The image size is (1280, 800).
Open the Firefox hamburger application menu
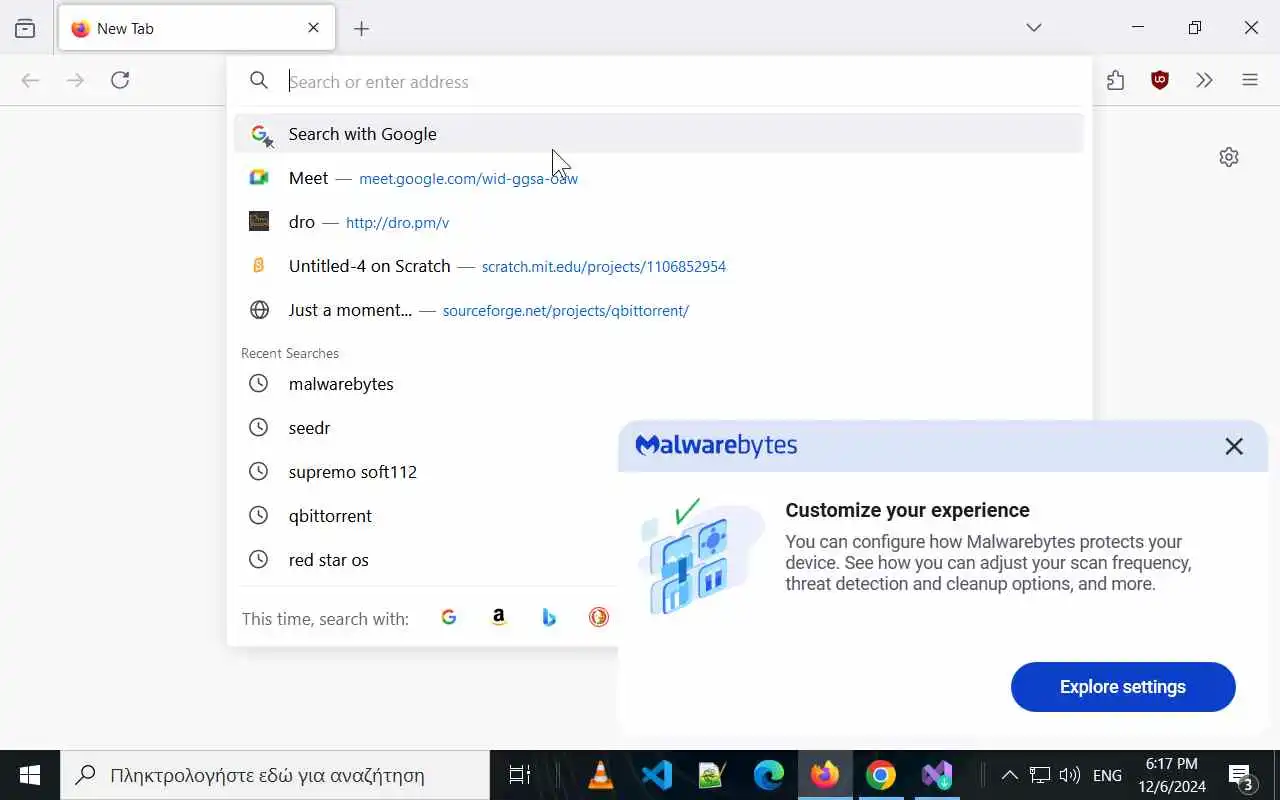[1250, 81]
